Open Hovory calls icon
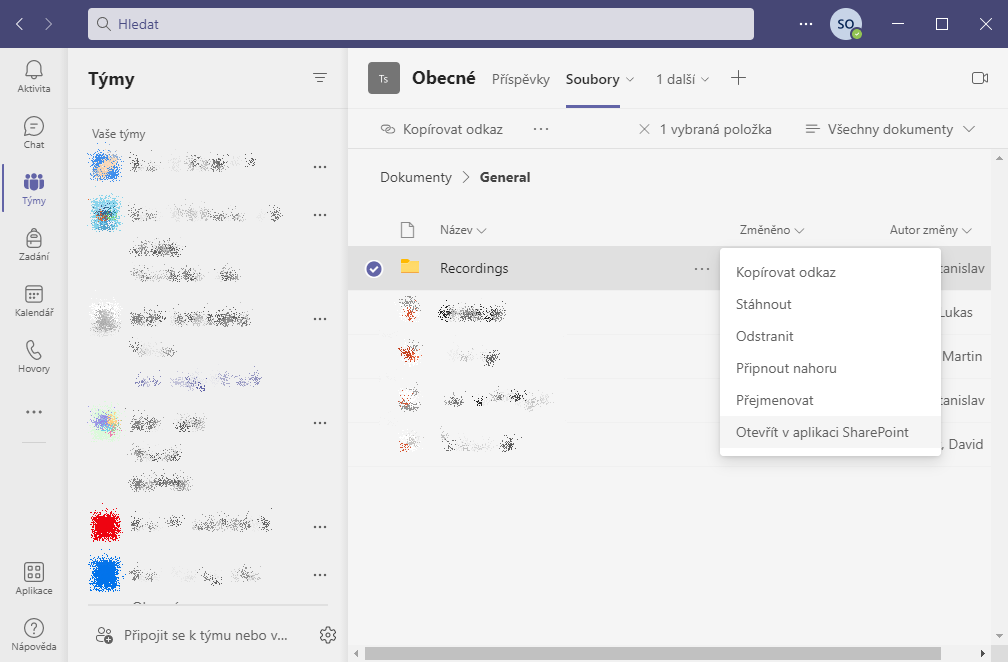The height and width of the screenshot is (662, 1008). click(34, 356)
